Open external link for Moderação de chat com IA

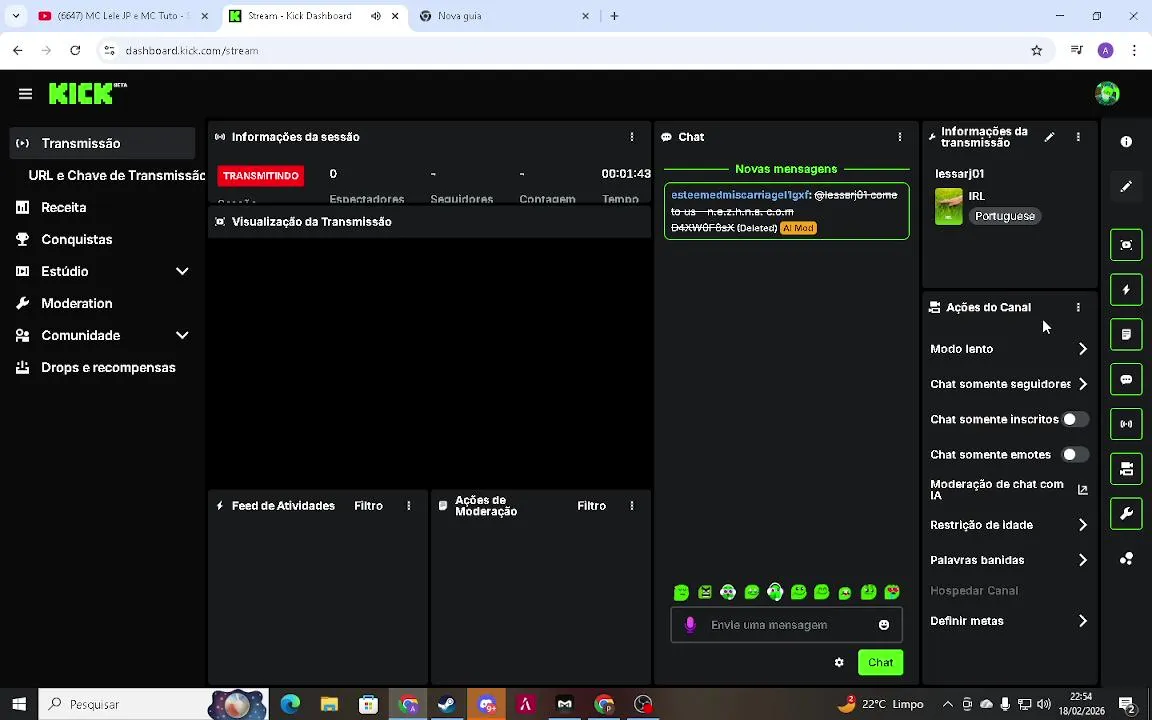(1082, 489)
